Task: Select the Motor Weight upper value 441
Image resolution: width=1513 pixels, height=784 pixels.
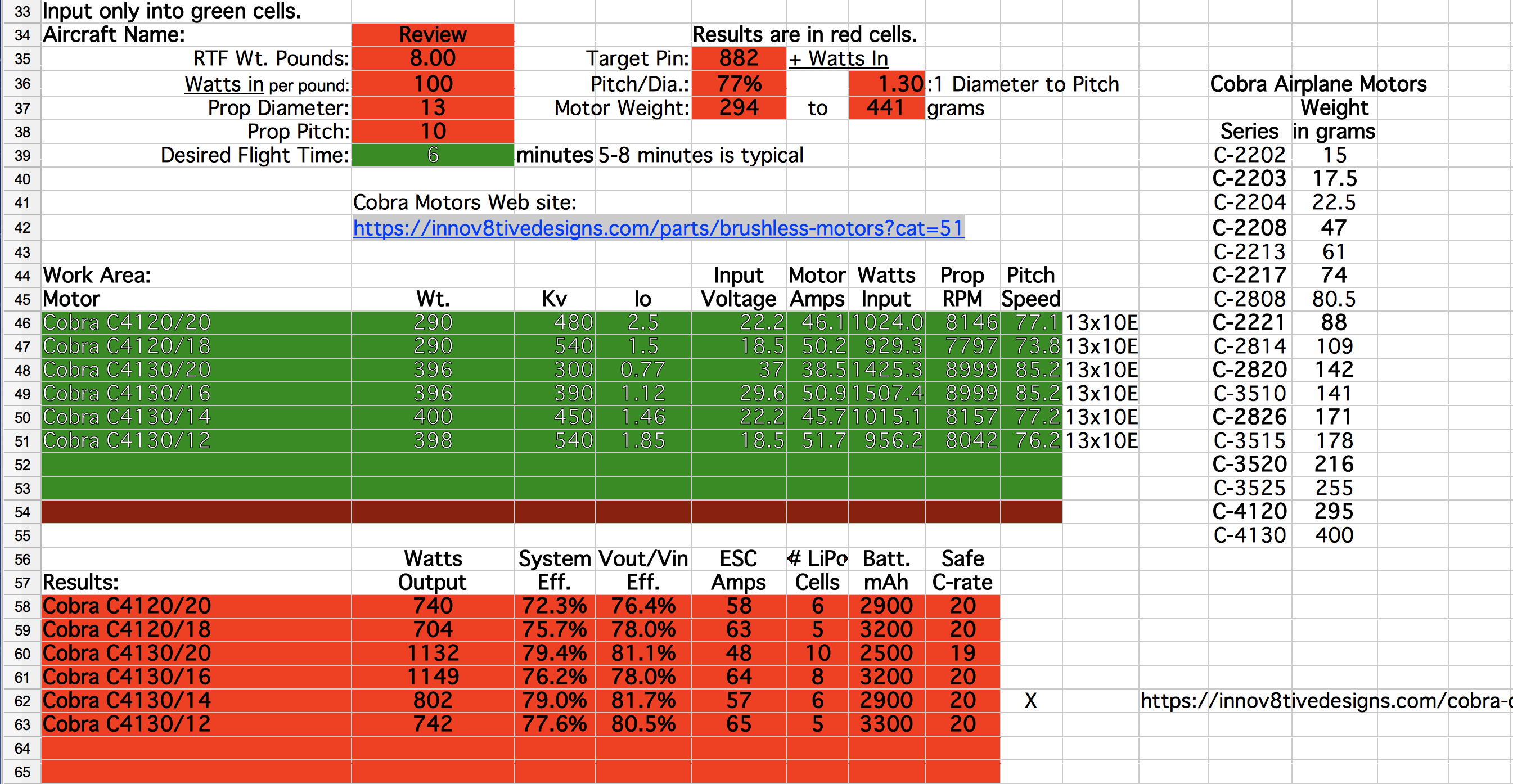Action: pyautogui.click(x=886, y=107)
